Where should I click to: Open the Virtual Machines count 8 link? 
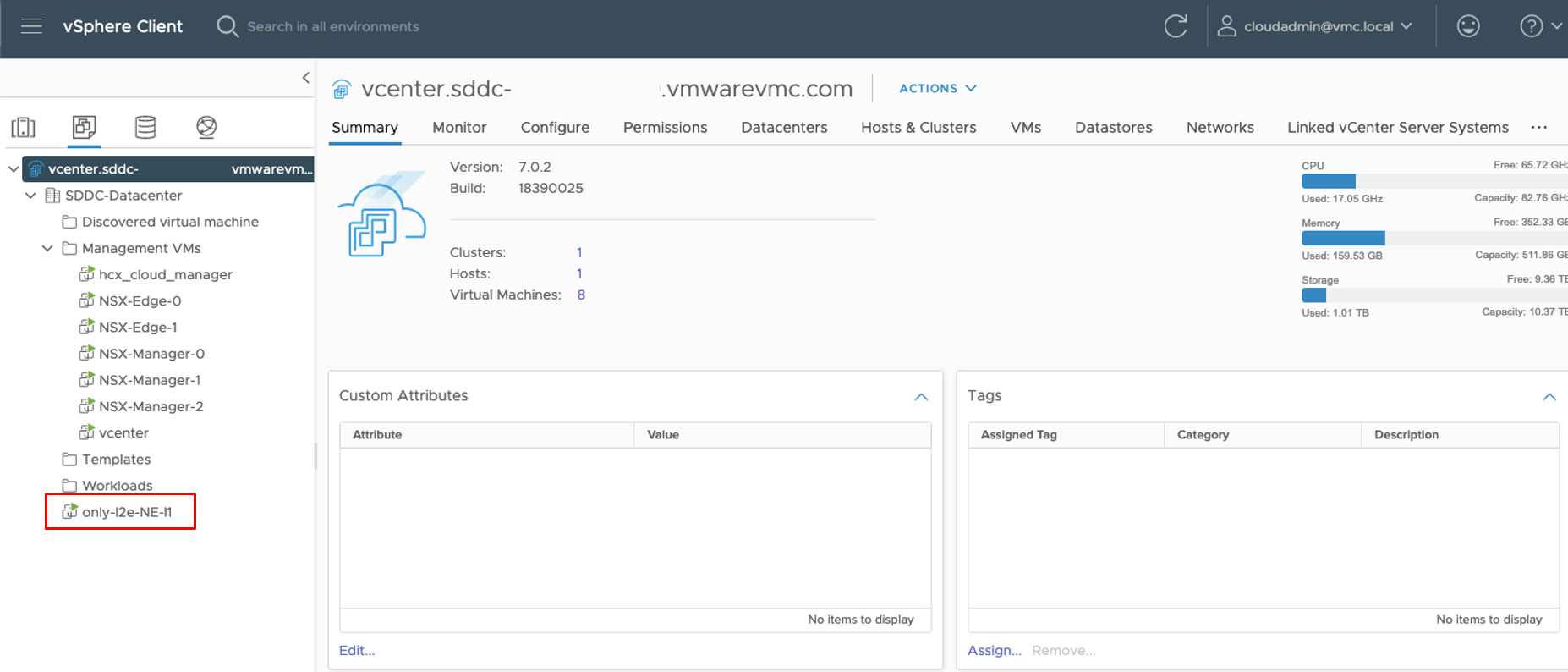coord(581,295)
